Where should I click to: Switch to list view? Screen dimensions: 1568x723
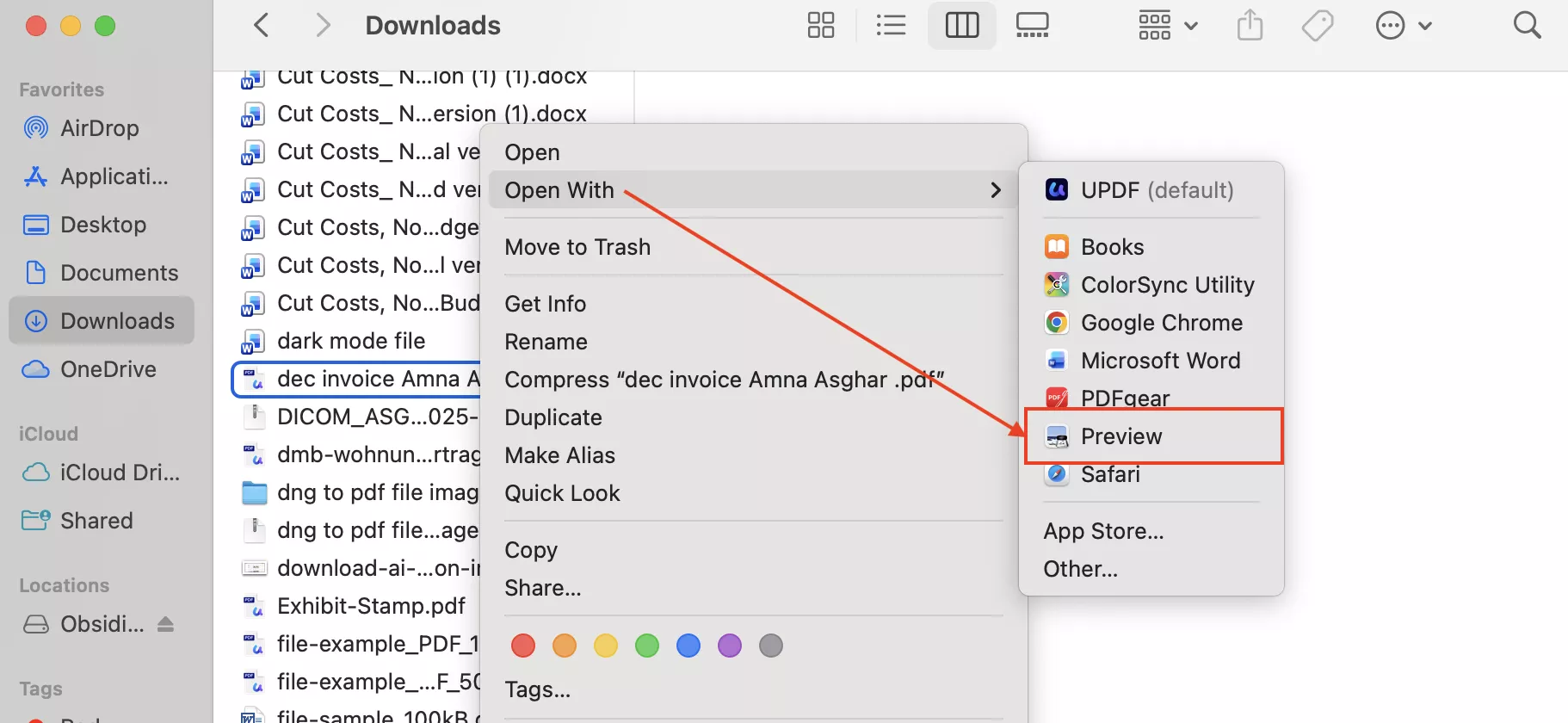click(891, 25)
